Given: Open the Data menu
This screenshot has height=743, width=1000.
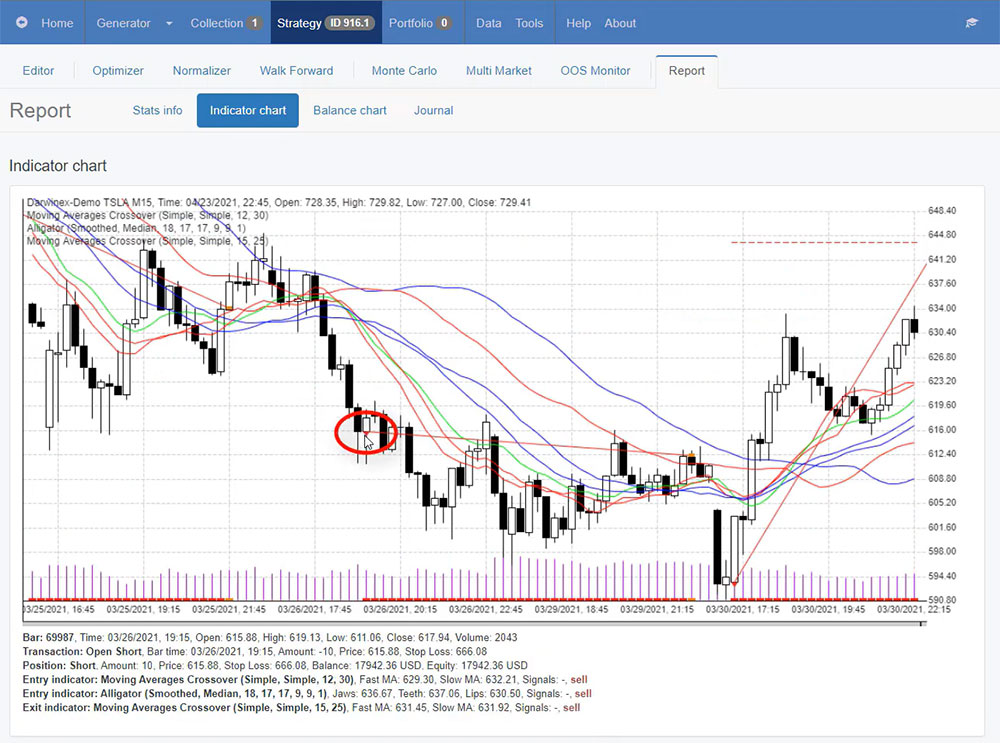Looking at the screenshot, I should (x=489, y=23).
